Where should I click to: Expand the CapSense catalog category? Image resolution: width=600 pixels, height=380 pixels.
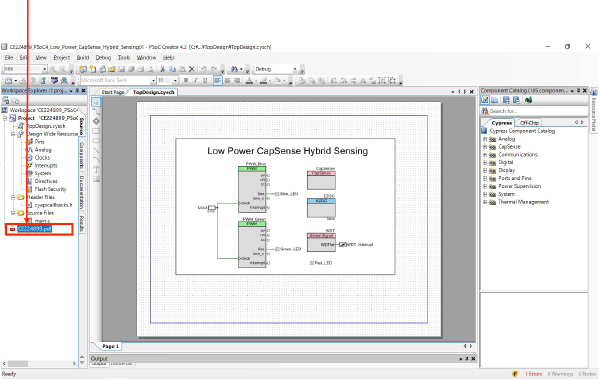coord(485,147)
